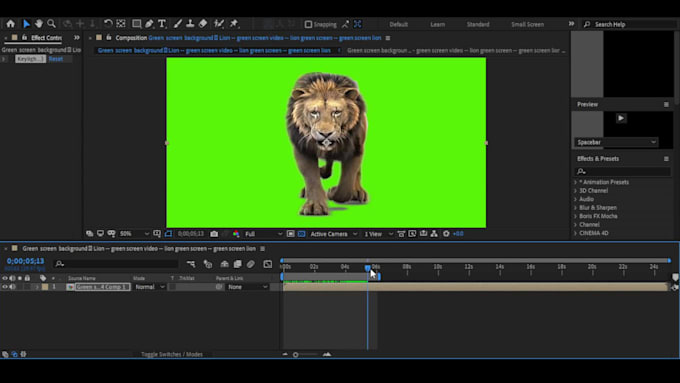Select the Clone Stamp tool
Image resolution: width=680 pixels, height=383 pixels.
[x=190, y=24]
